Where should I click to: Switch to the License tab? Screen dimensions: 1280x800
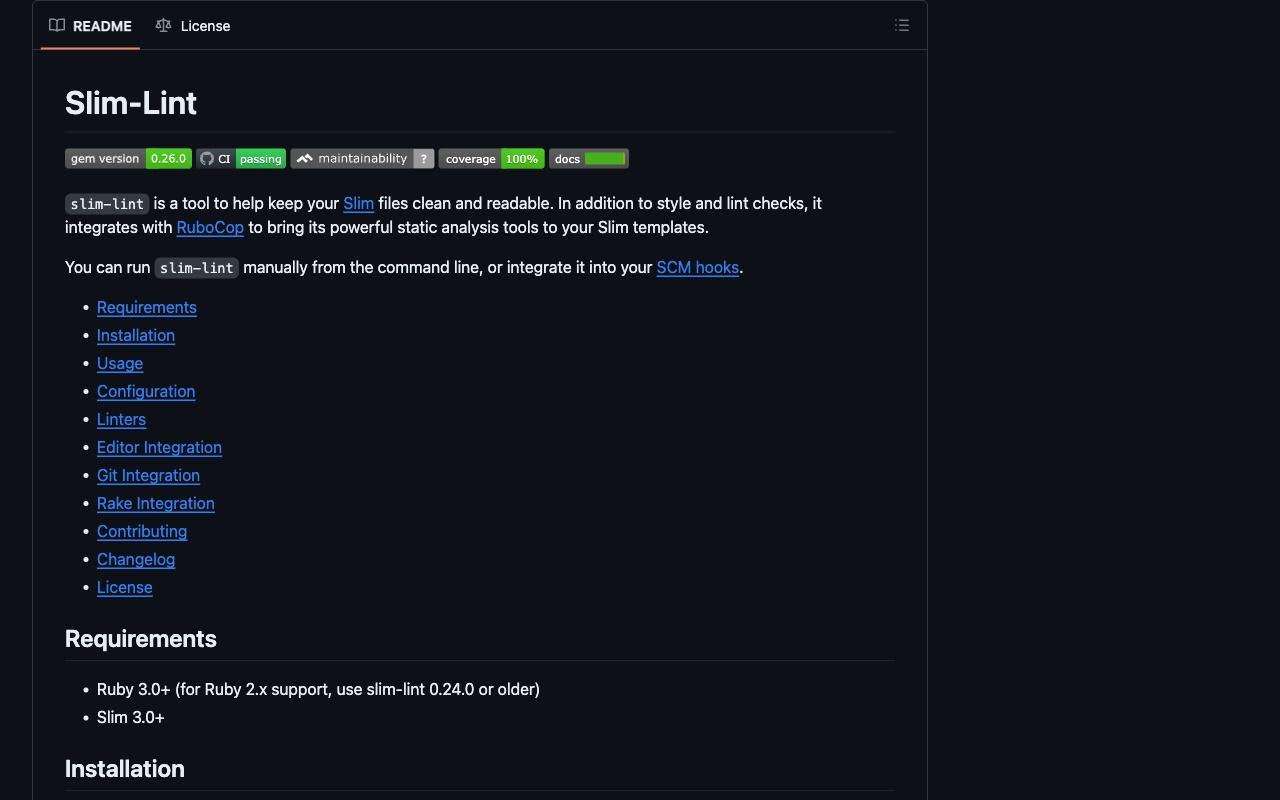(193, 26)
